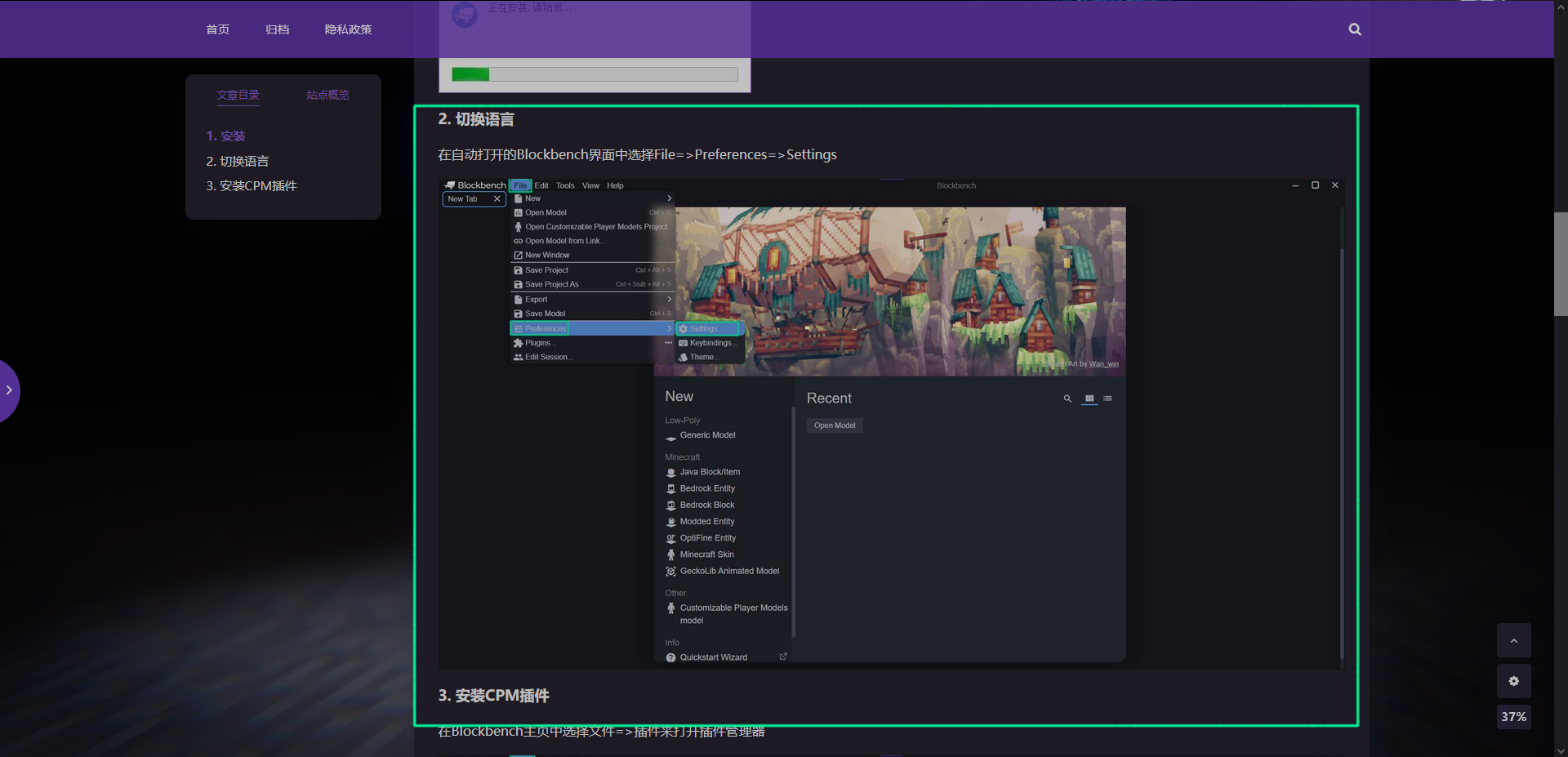Screen dimensions: 1568x757
Task: Select the grid view icon beside Recent
Action: coord(1089,399)
